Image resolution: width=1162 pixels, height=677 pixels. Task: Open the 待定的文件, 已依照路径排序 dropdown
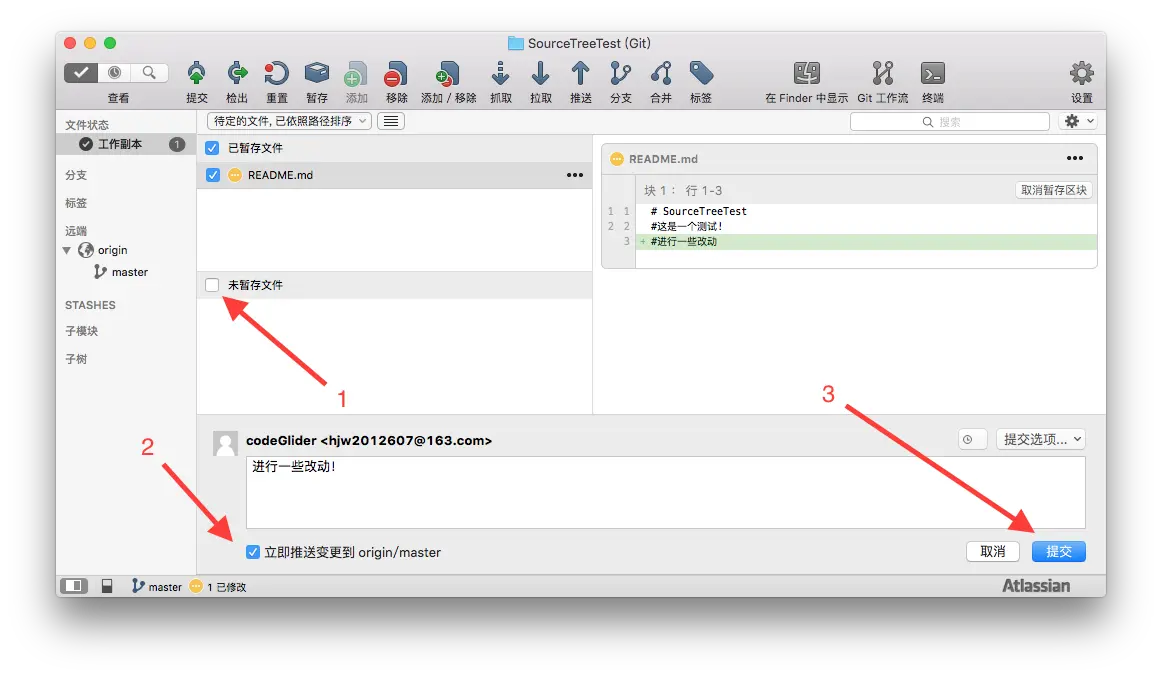(x=288, y=121)
